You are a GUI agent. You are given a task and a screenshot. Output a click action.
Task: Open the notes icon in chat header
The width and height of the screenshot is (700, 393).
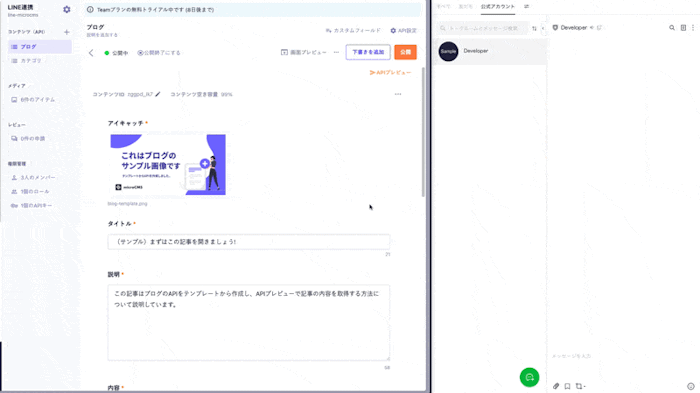click(683, 28)
